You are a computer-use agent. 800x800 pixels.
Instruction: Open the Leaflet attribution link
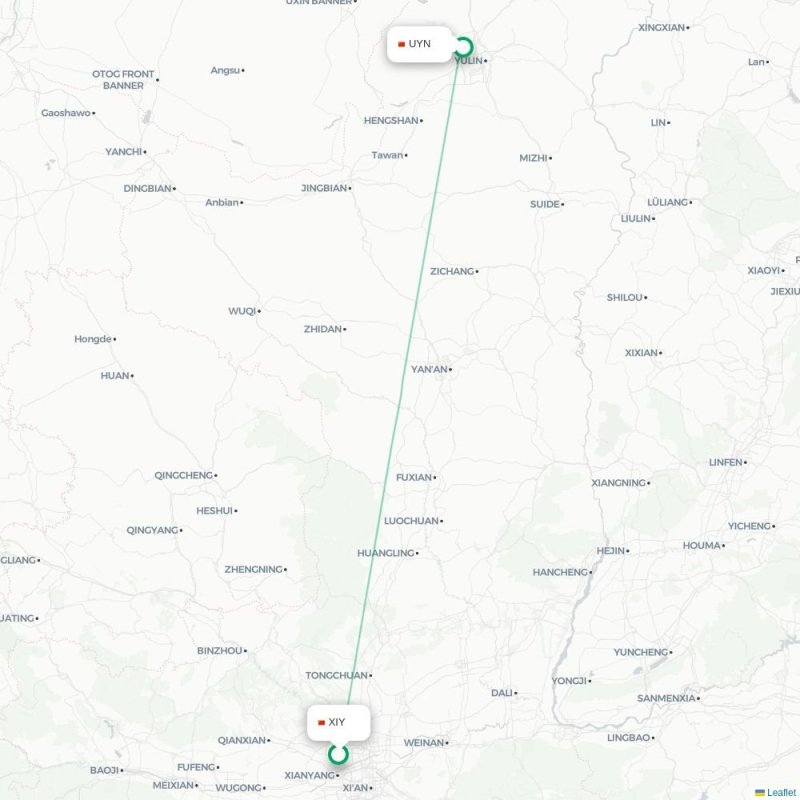tap(783, 792)
